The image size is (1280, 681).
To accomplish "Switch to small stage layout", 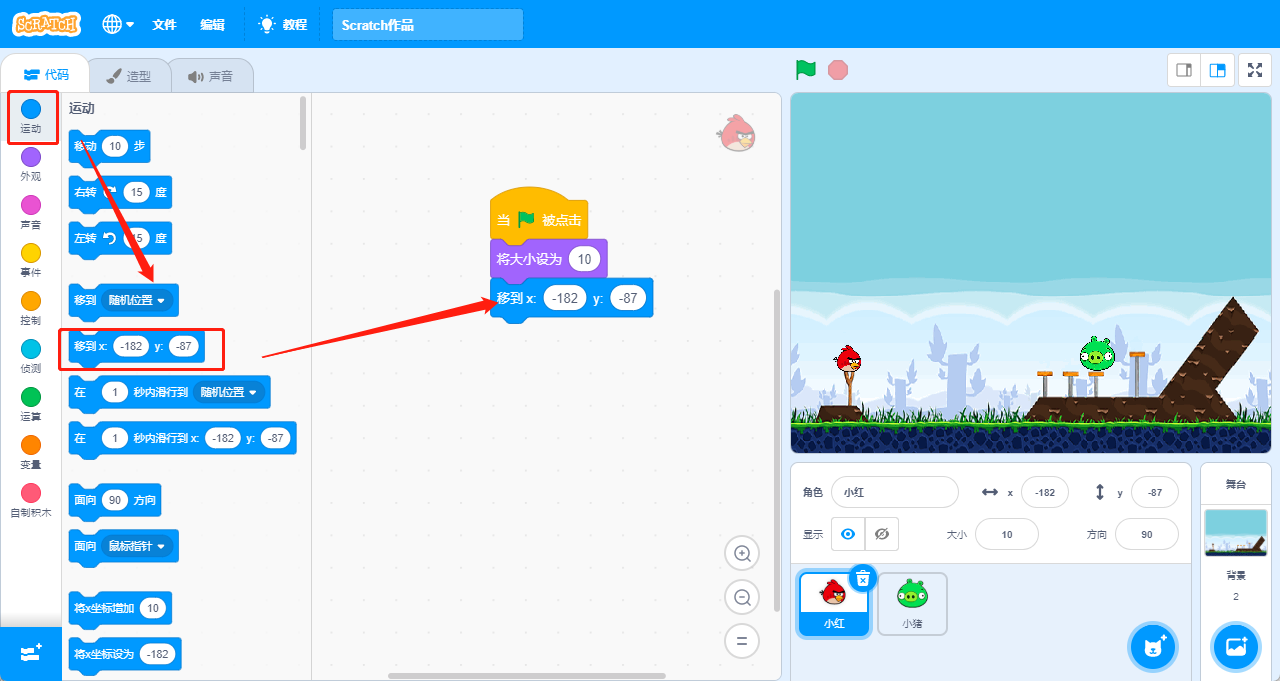I will coord(1184,70).
